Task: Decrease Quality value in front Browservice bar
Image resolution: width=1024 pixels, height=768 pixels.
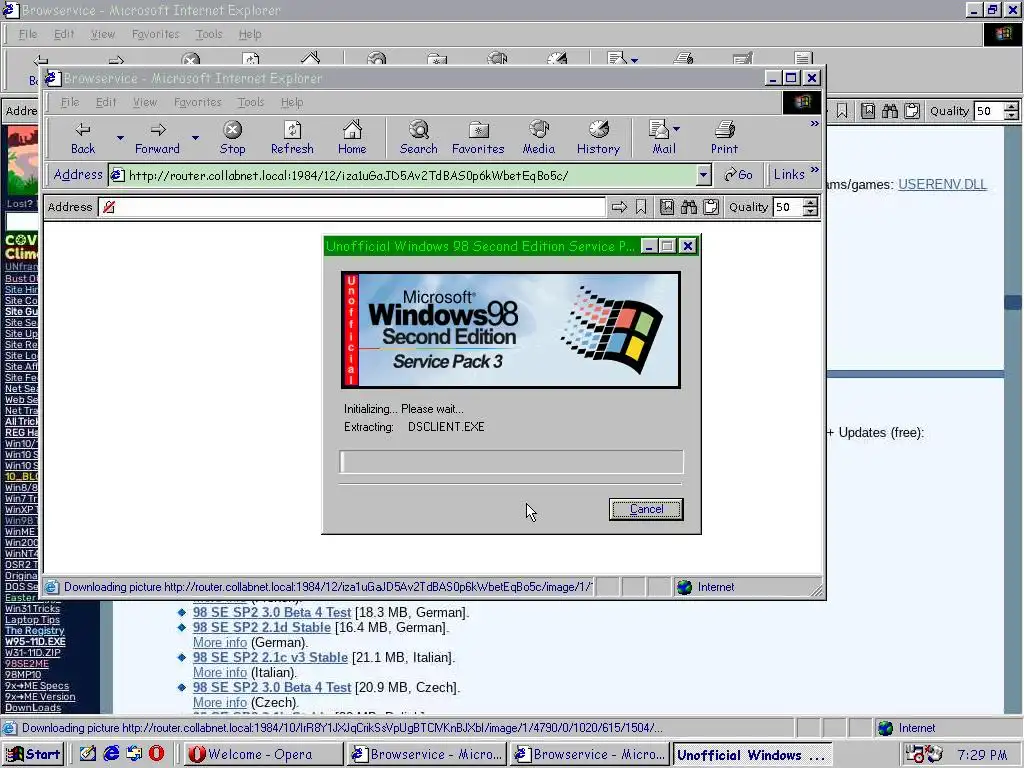Action: pos(810,212)
